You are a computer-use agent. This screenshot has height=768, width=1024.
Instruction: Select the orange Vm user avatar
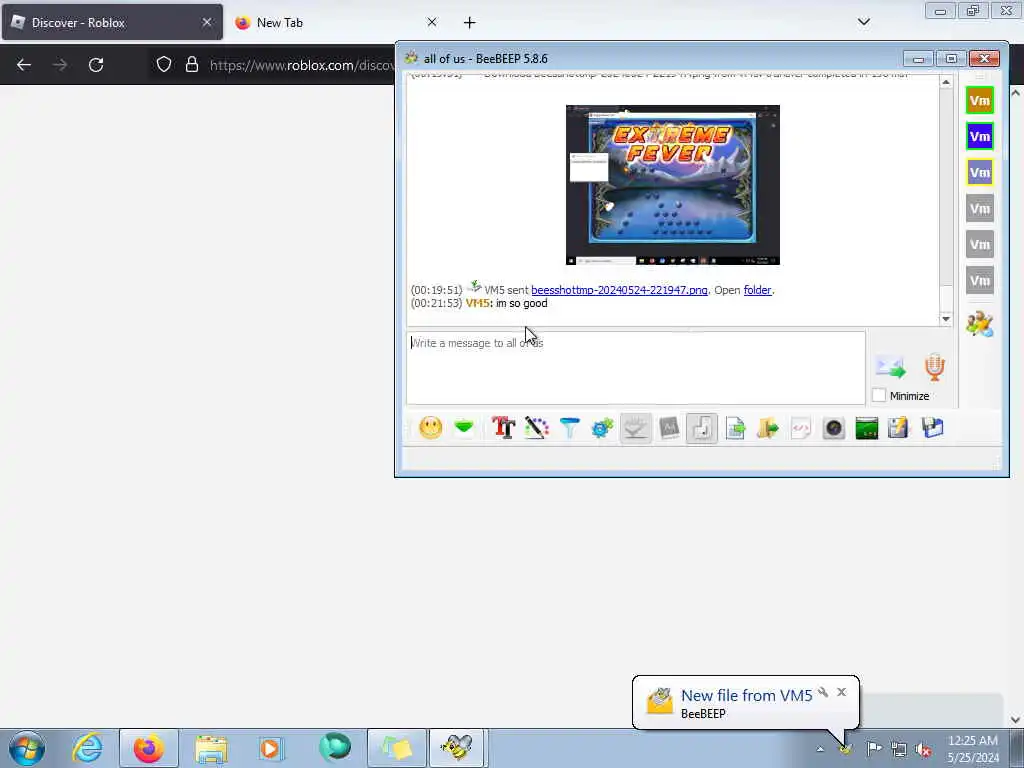[980, 101]
